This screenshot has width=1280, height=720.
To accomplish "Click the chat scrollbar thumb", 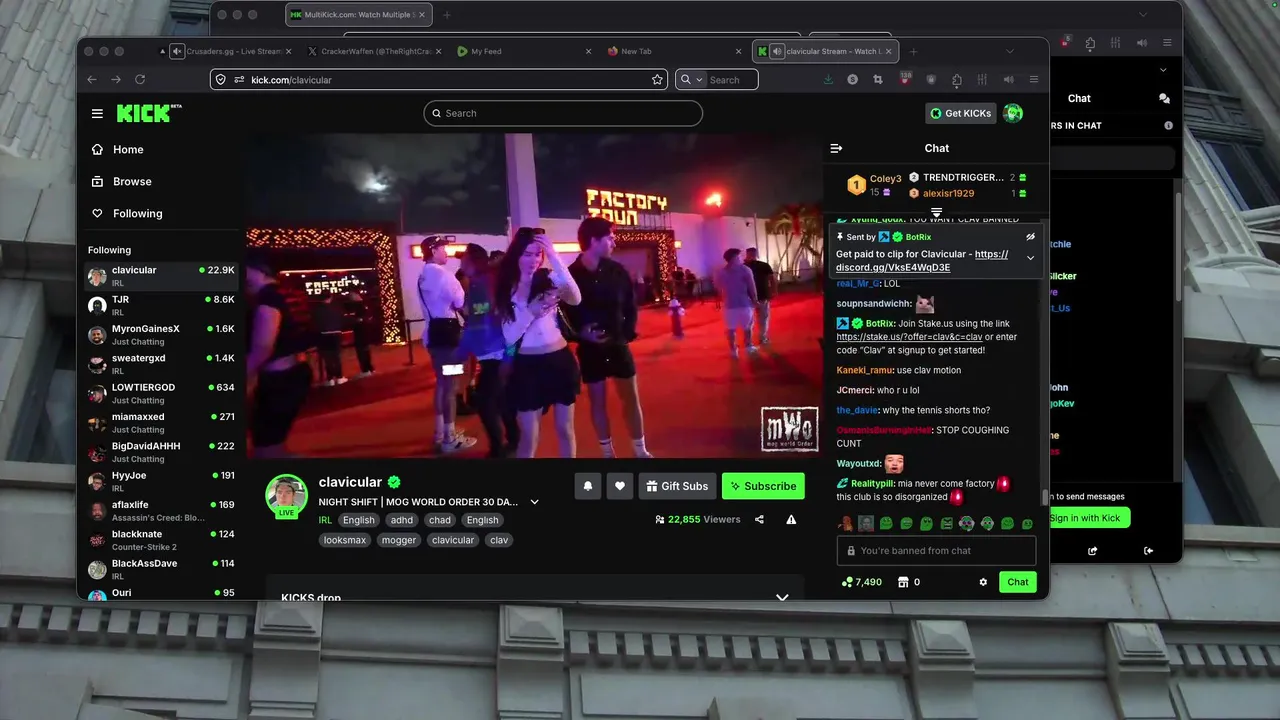I will pyautogui.click(x=1045, y=497).
